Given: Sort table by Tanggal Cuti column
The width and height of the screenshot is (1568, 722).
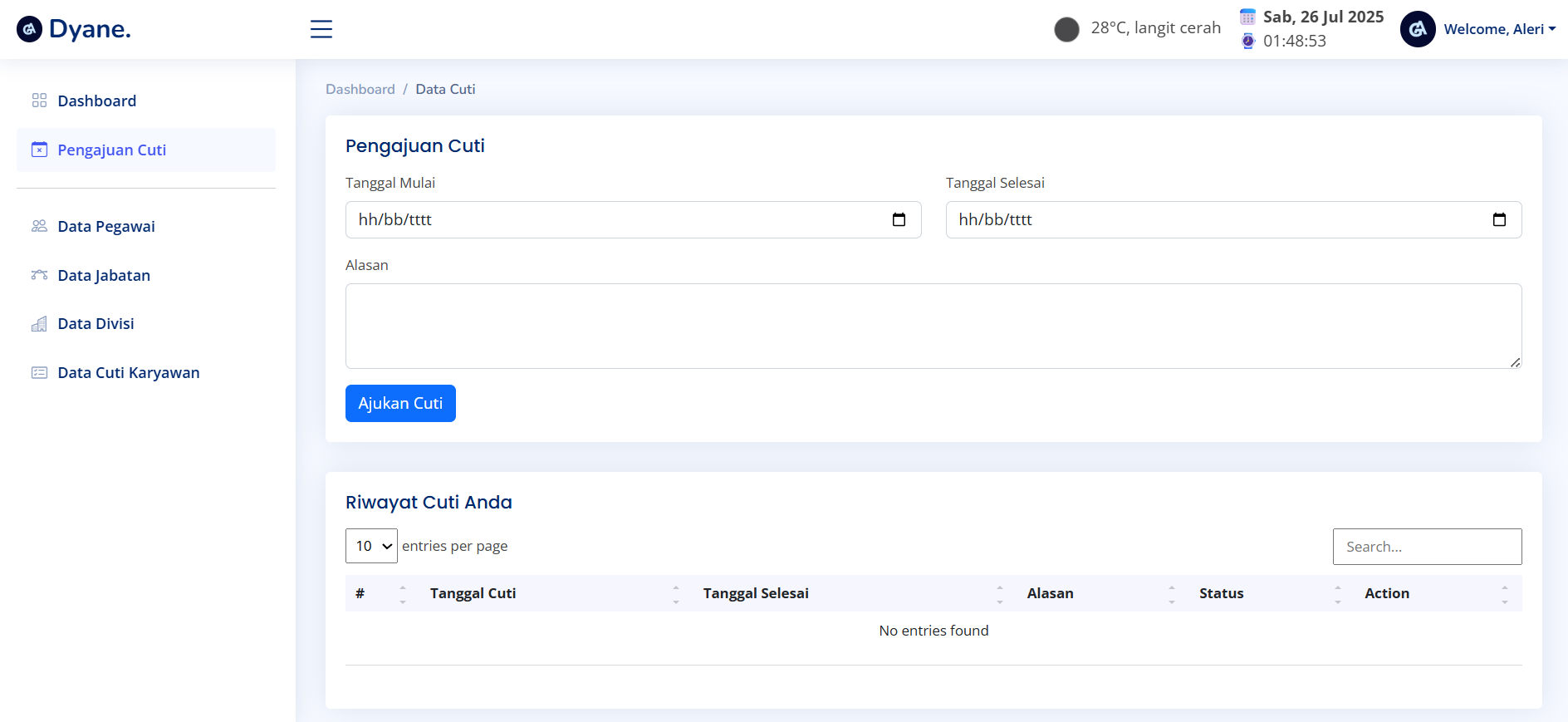Looking at the screenshot, I should [473, 593].
